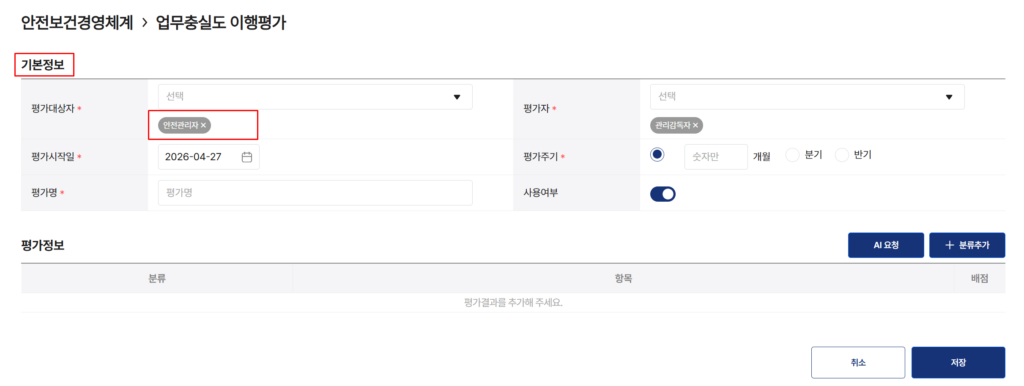
Task: Remove the 안전관리자 tag with its x
Action: point(203,125)
